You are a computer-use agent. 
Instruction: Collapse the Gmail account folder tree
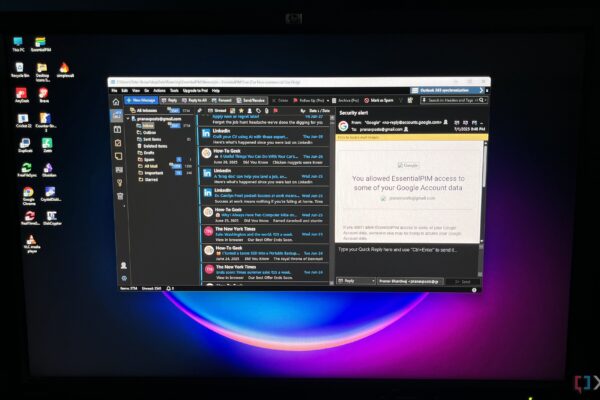coord(128,119)
